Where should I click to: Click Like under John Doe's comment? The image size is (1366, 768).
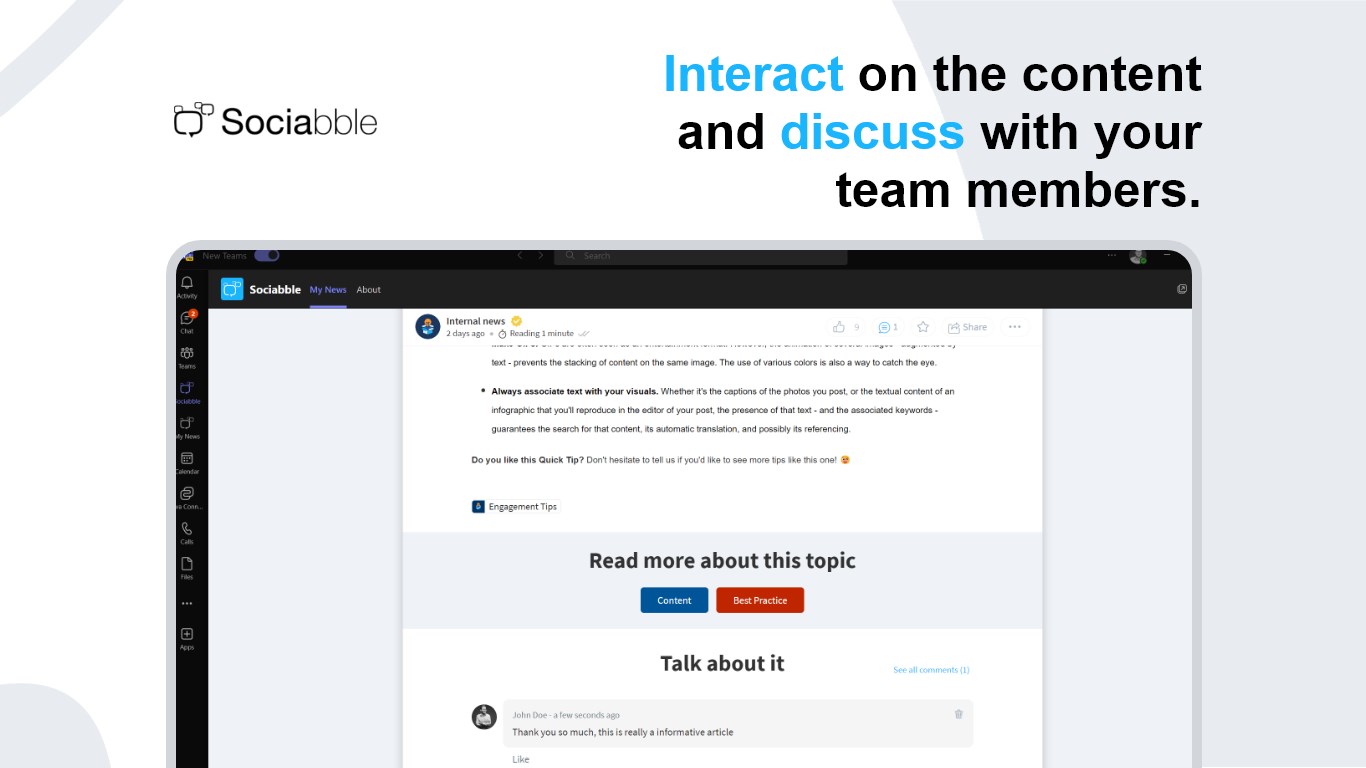pyautogui.click(x=520, y=759)
